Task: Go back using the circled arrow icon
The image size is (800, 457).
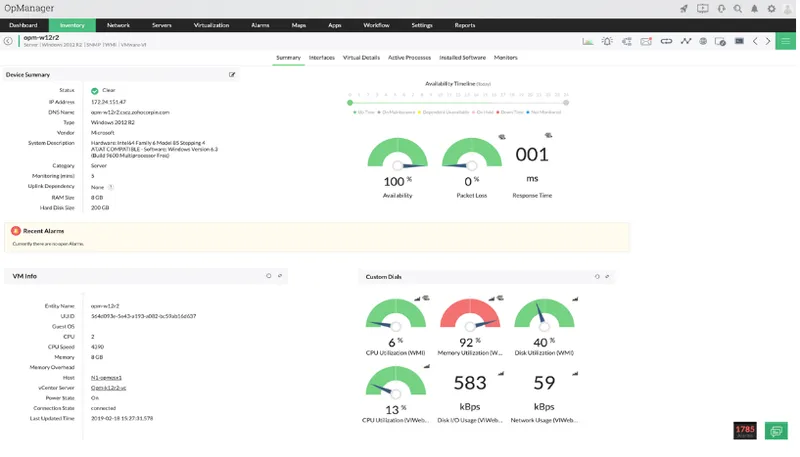Action: tap(8, 41)
